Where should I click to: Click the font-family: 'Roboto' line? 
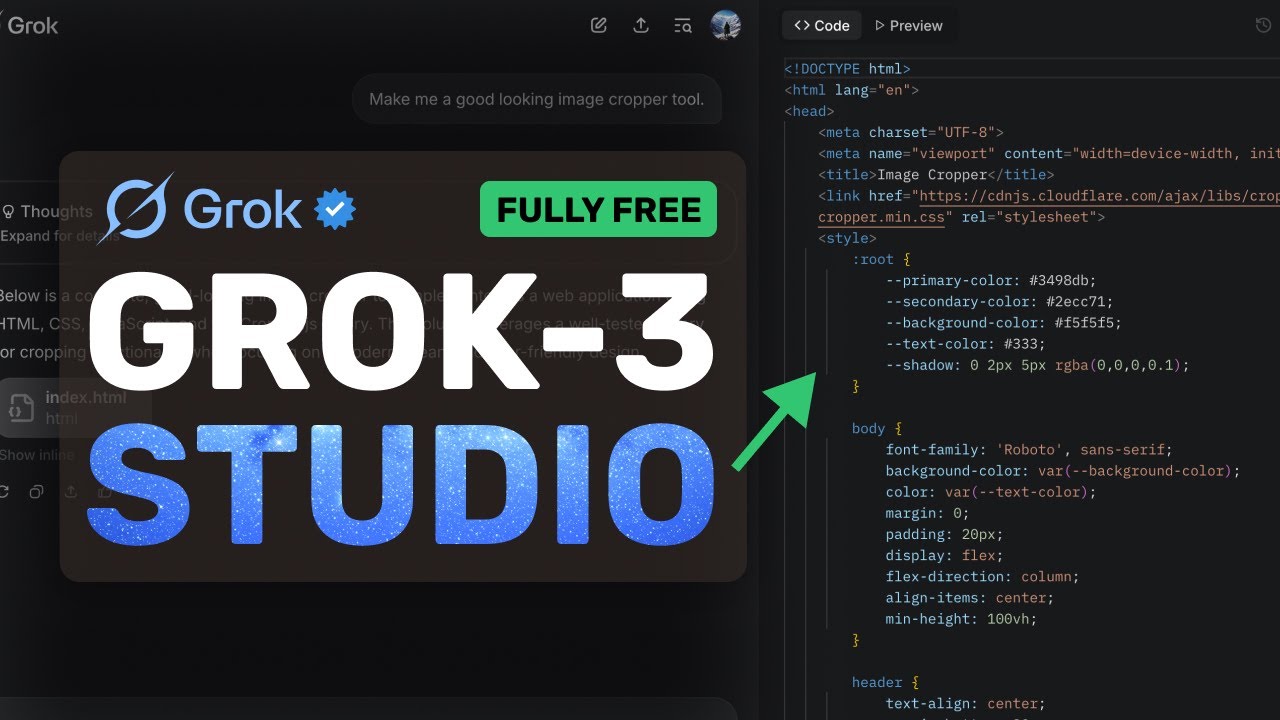click(x=1028, y=449)
